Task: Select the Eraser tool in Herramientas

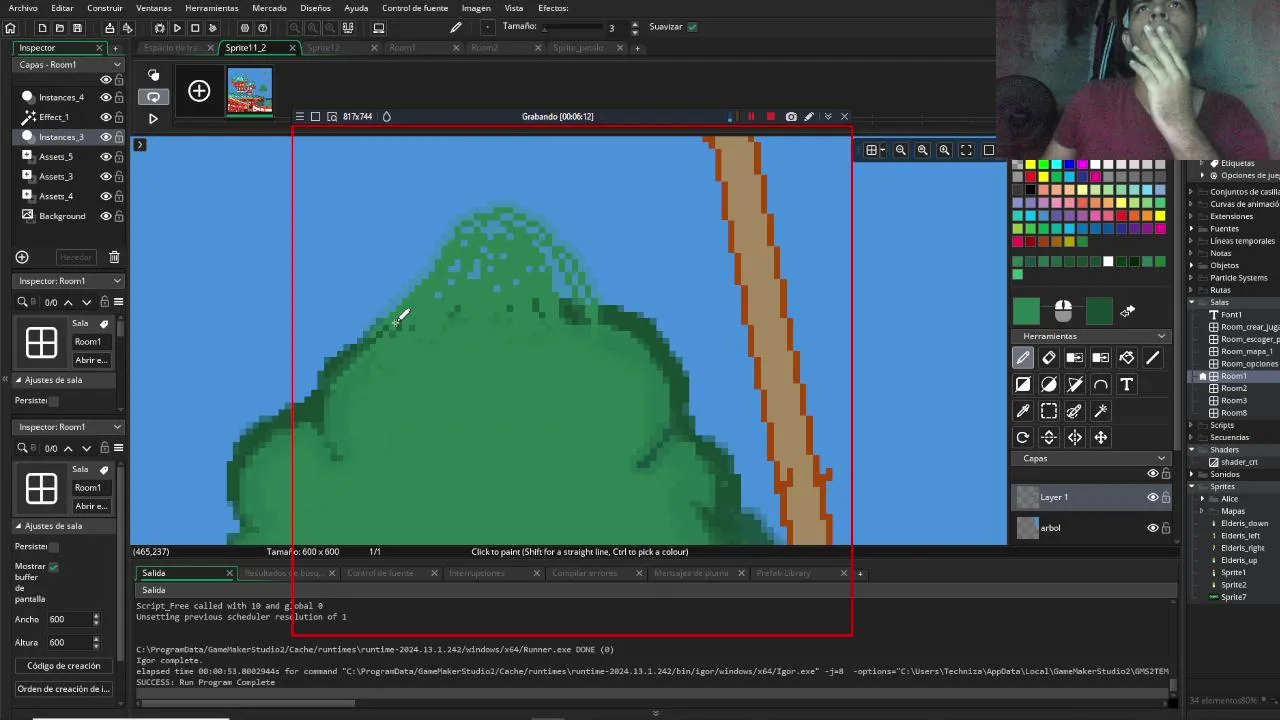Action: [x=1049, y=358]
